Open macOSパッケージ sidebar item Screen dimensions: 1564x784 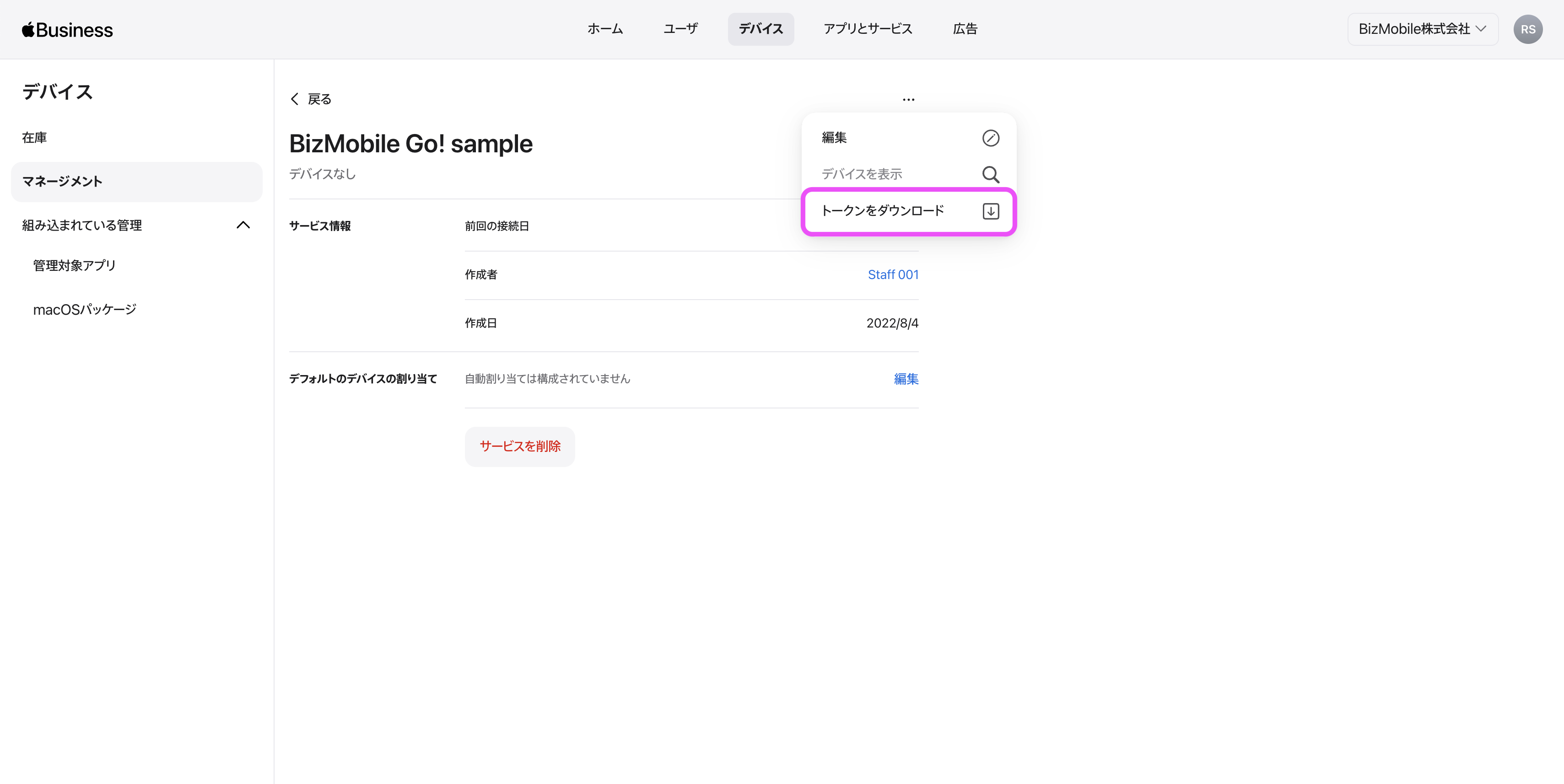coord(84,310)
